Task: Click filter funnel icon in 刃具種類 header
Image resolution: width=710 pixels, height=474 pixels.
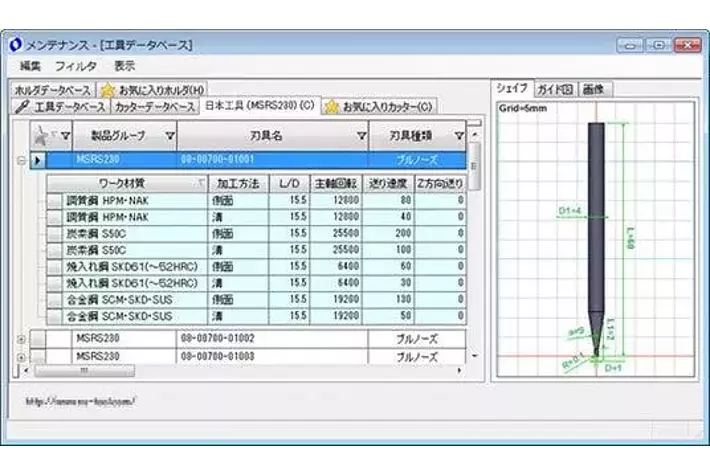Action: (x=459, y=135)
